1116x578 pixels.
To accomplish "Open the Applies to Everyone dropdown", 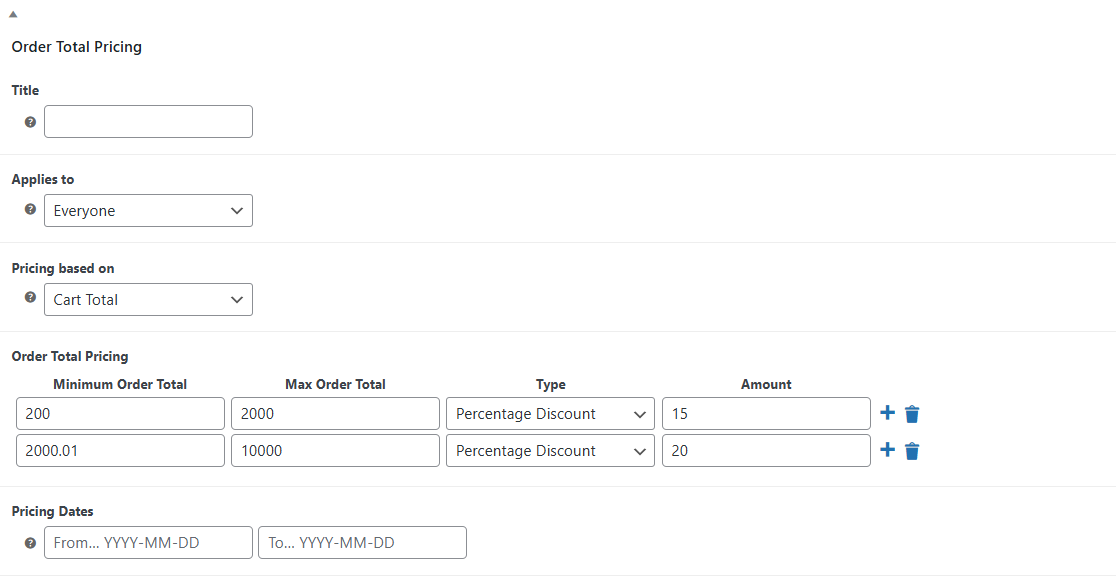I will (148, 211).
